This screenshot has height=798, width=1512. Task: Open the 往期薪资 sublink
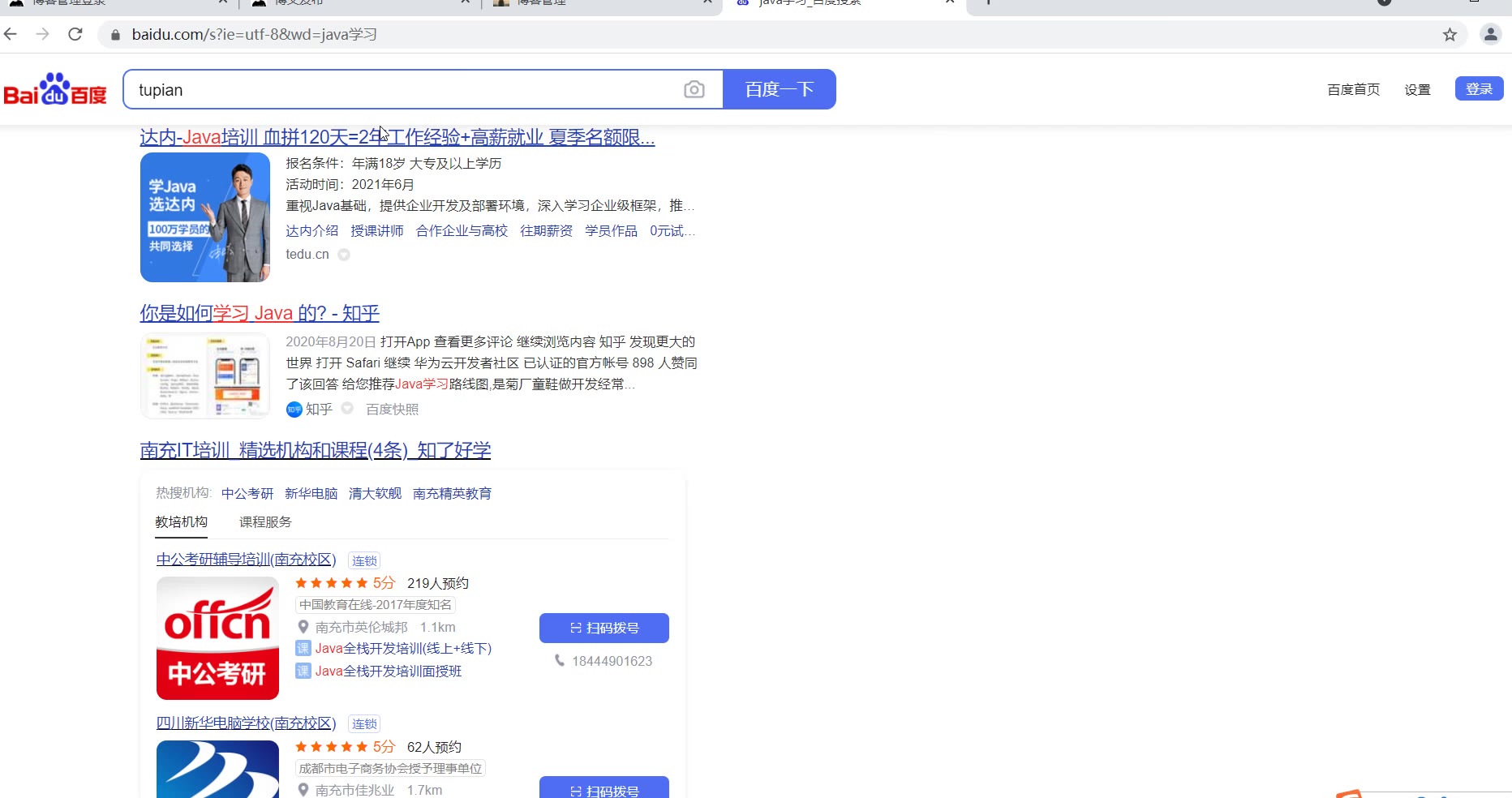coord(547,231)
